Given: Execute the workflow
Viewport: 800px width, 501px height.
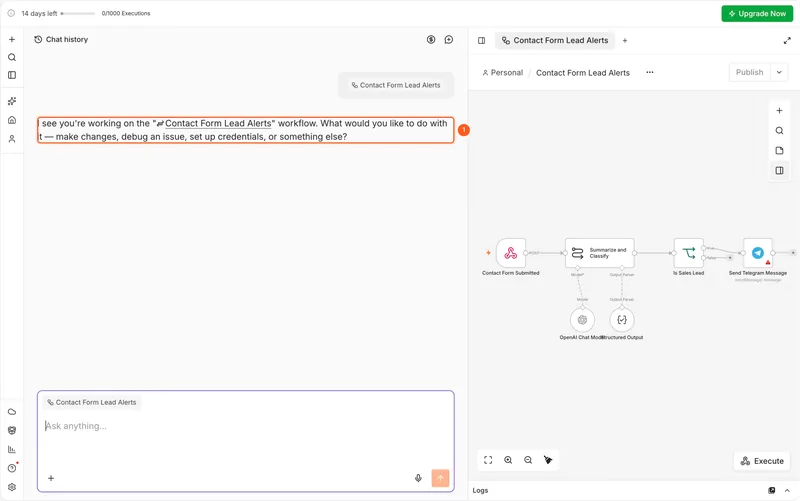Looking at the screenshot, I should (x=762, y=461).
